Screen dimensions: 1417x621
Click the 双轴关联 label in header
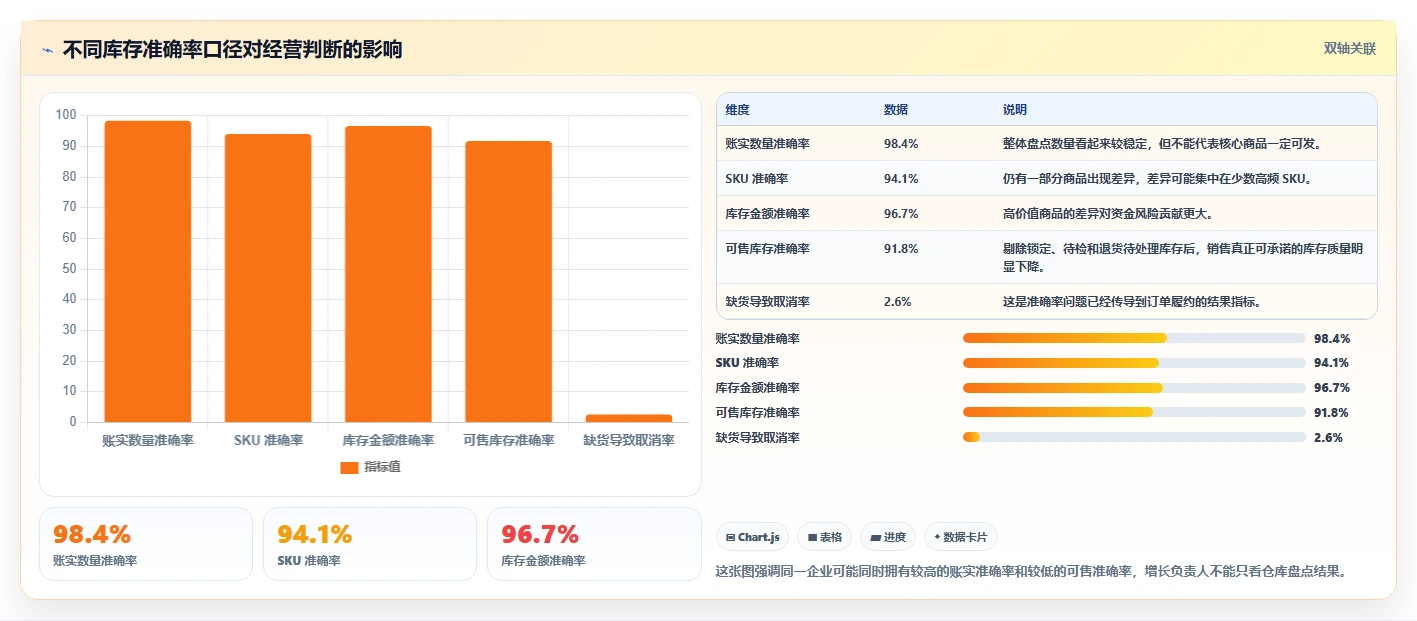(1350, 49)
